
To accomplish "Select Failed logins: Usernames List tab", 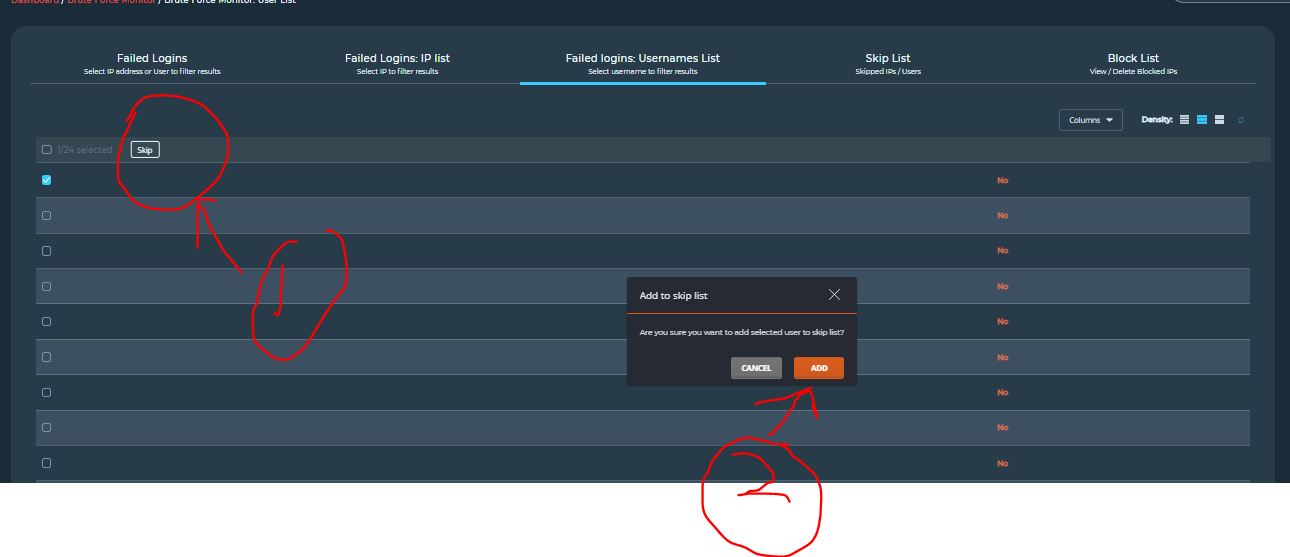I will tap(642, 64).
